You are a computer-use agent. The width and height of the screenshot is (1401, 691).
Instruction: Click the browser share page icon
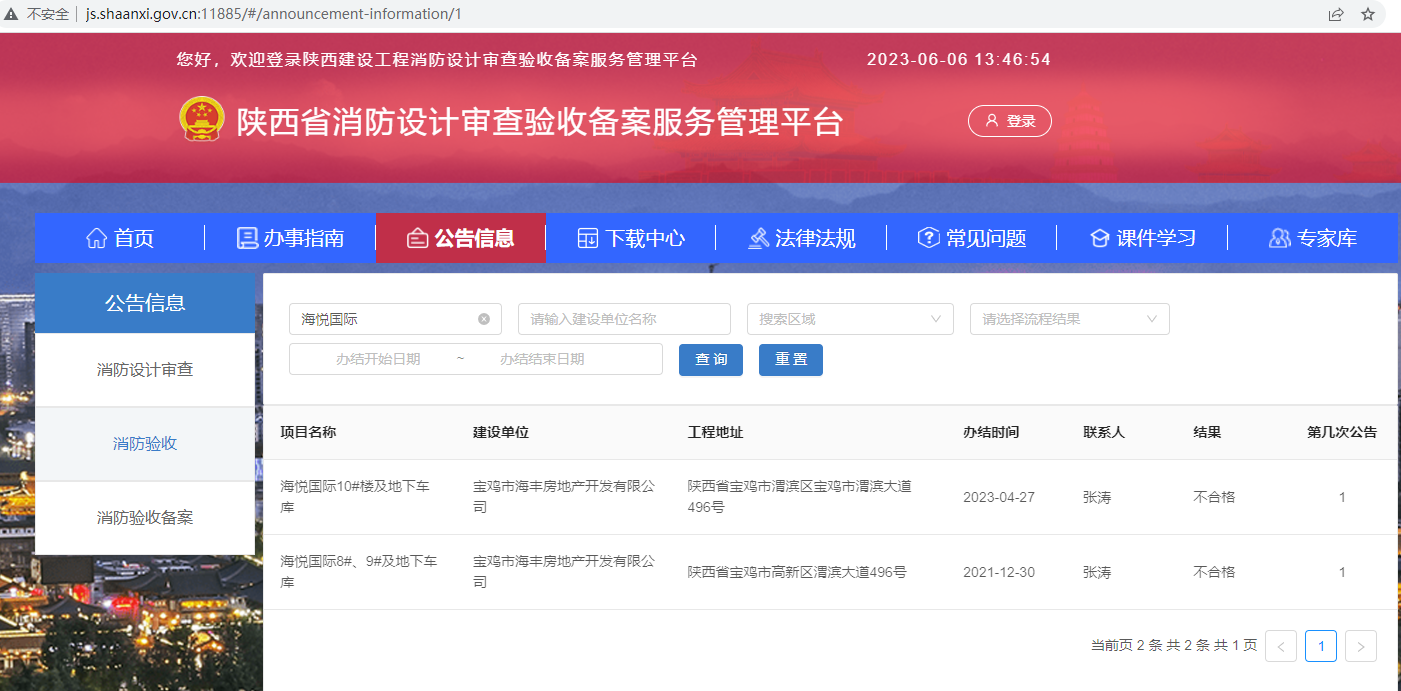pyautogui.click(x=1336, y=14)
